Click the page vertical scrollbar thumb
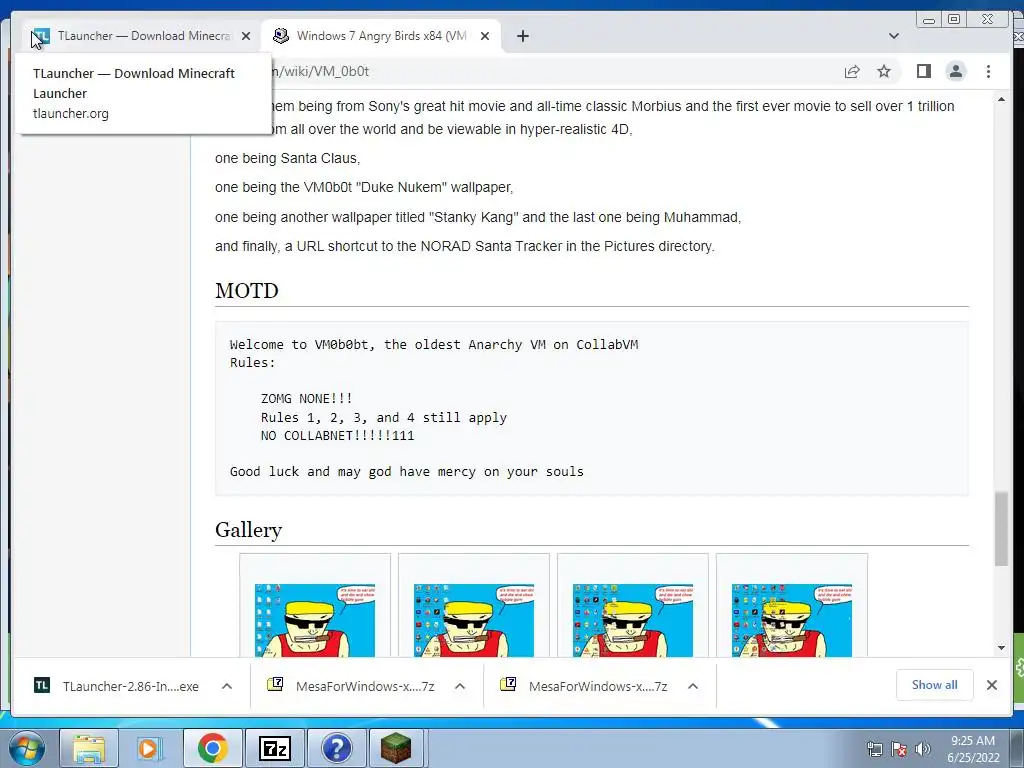 coord(1001,529)
